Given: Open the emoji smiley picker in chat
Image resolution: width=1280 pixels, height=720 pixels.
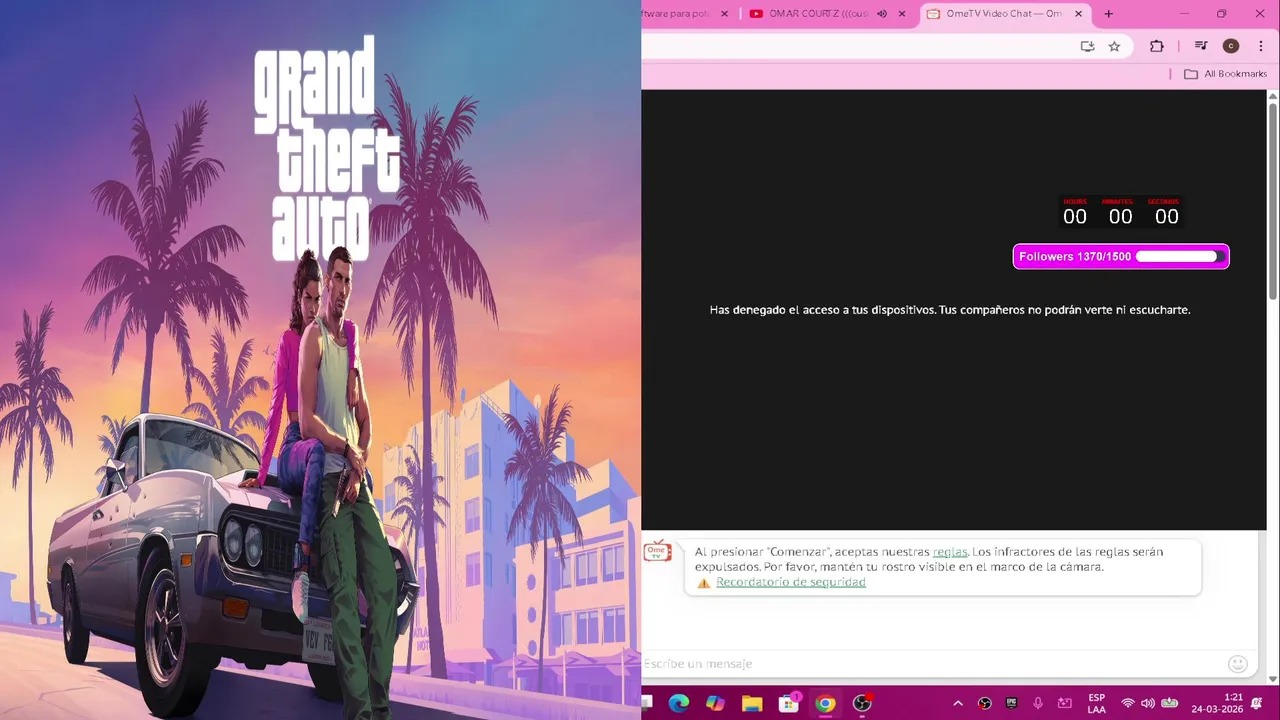Looking at the screenshot, I should tap(1238, 664).
